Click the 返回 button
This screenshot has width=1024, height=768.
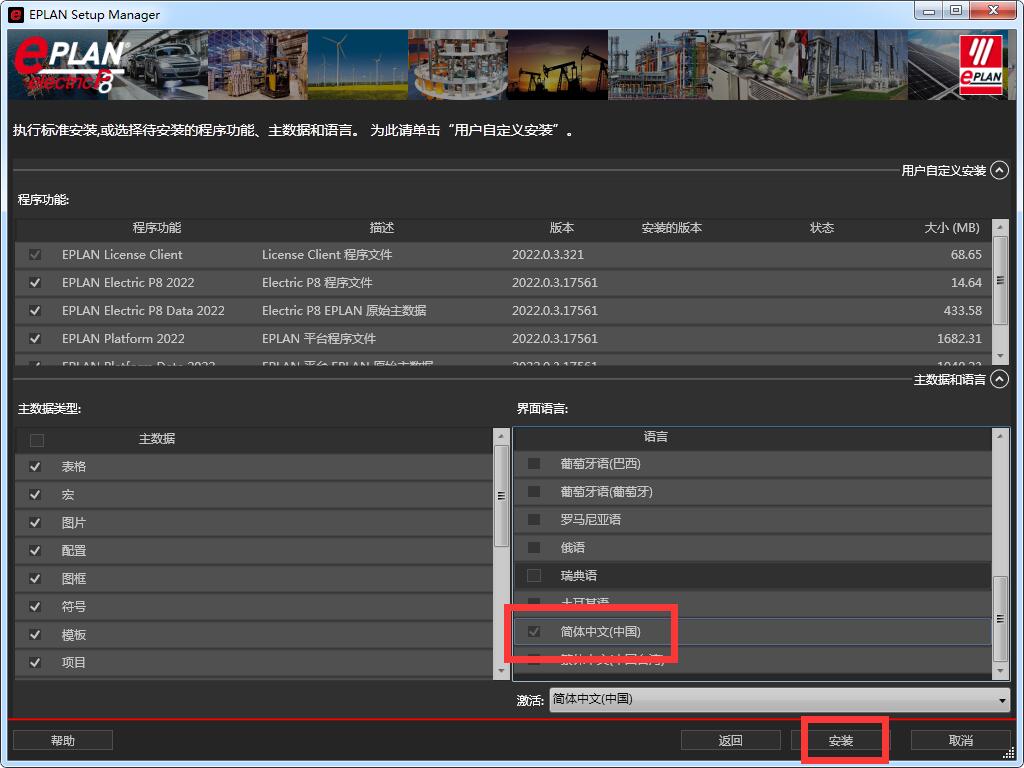pyautogui.click(x=730, y=741)
